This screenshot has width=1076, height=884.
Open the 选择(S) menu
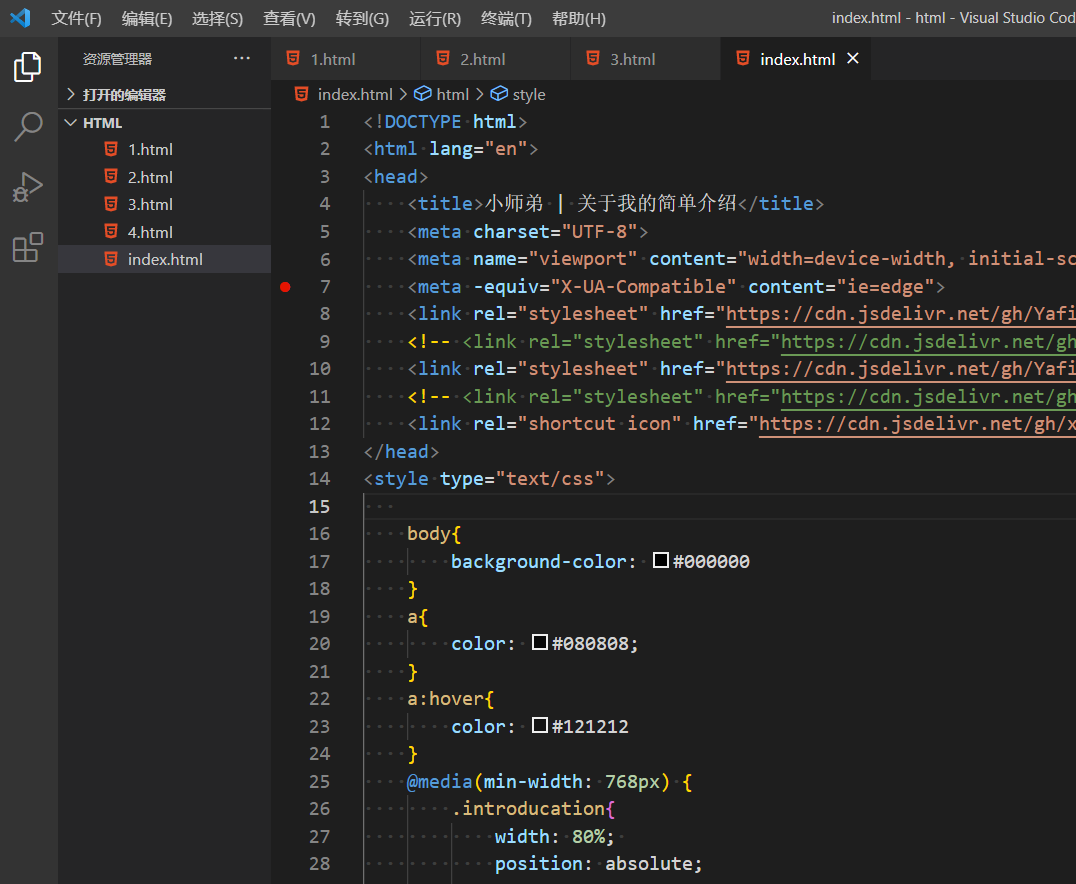(x=218, y=19)
